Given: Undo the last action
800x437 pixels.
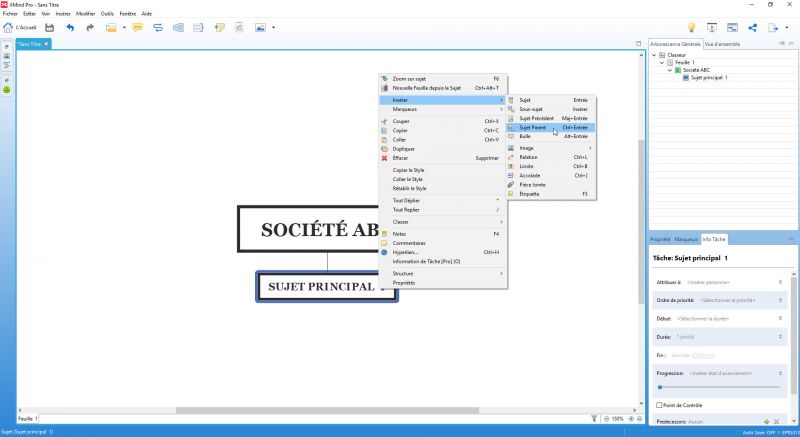Looking at the screenshot, I should (x=70, y=28).
